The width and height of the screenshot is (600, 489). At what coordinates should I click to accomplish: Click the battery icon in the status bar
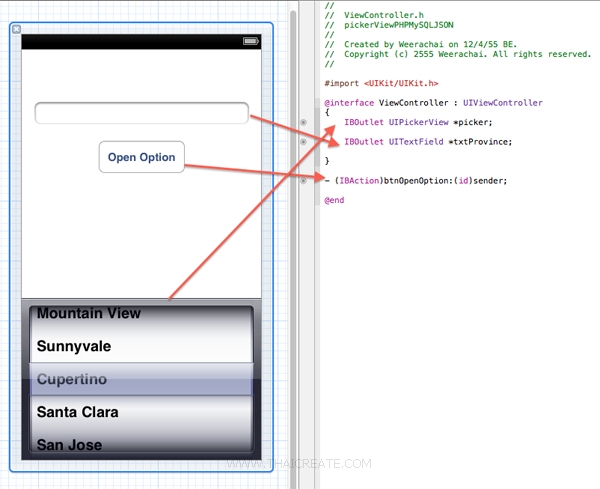[251, 41]
